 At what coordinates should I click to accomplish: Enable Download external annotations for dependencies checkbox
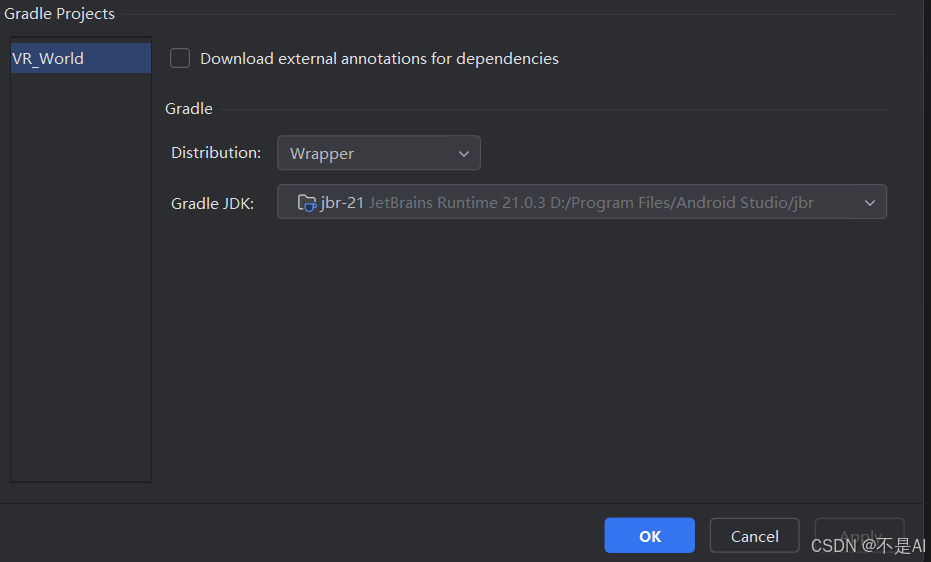click(x=180, y=58)
